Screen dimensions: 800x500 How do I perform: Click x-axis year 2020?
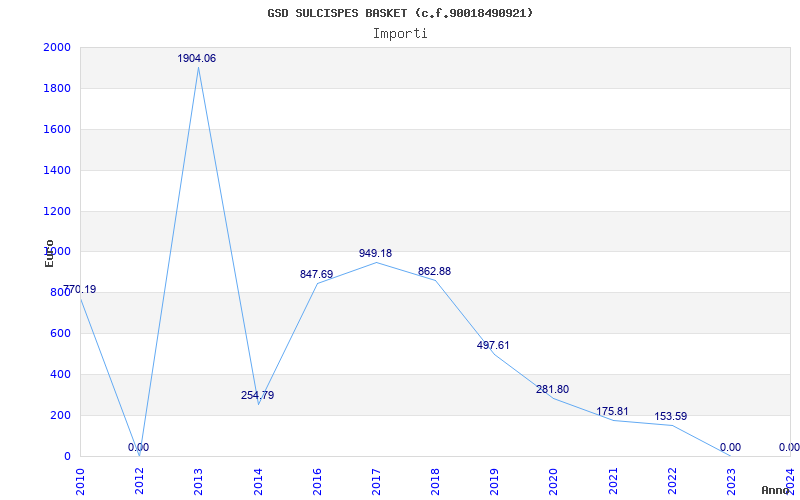point(554,483)
